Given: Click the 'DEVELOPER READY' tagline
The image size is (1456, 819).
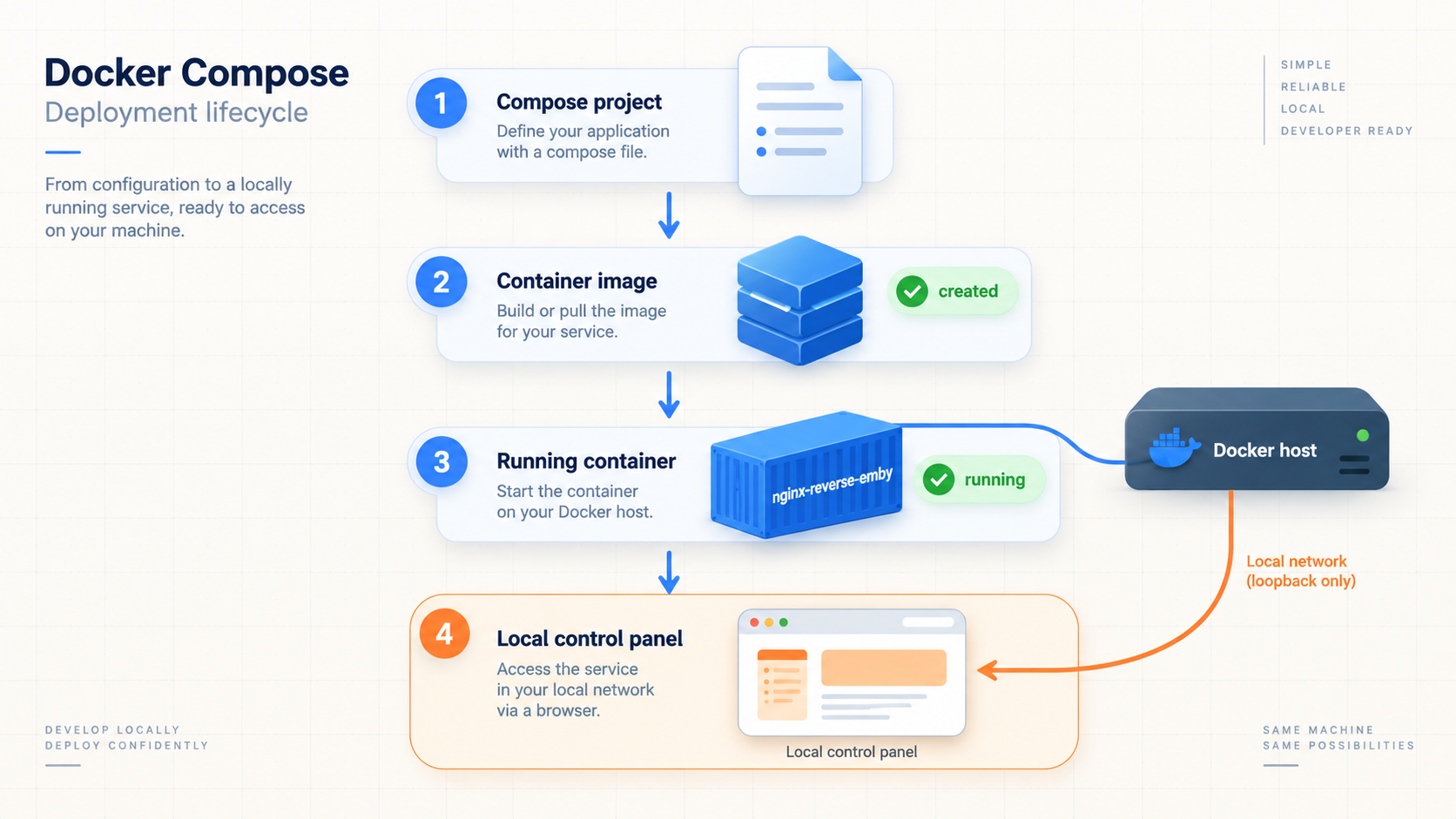Looking at the screenshot, I should (1347, 131).
